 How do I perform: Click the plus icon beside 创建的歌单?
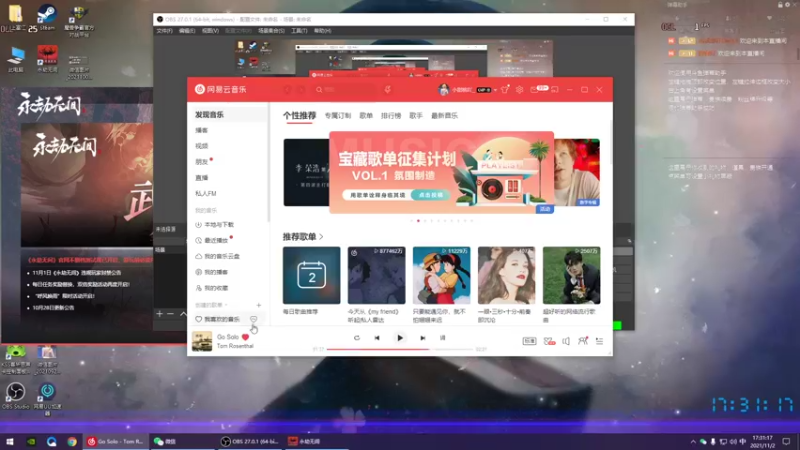(x=259, y=305)
